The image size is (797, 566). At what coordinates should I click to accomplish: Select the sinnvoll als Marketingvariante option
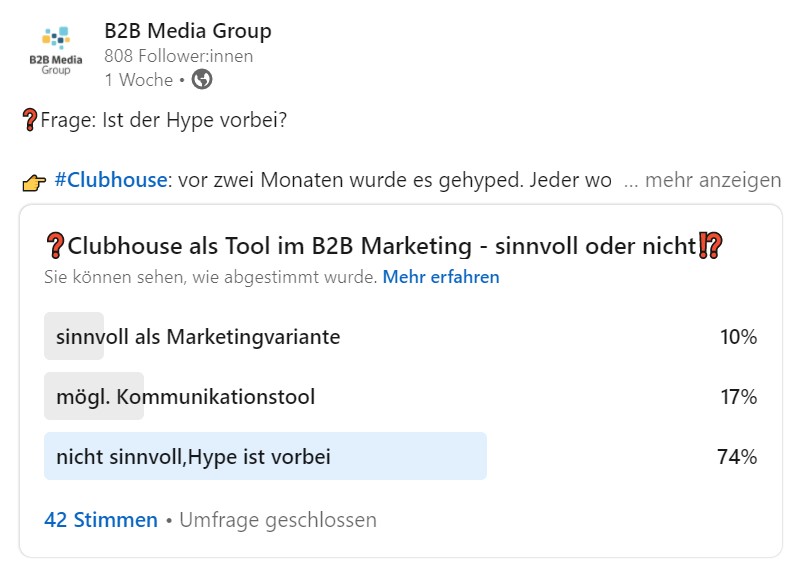click(198, 337)
